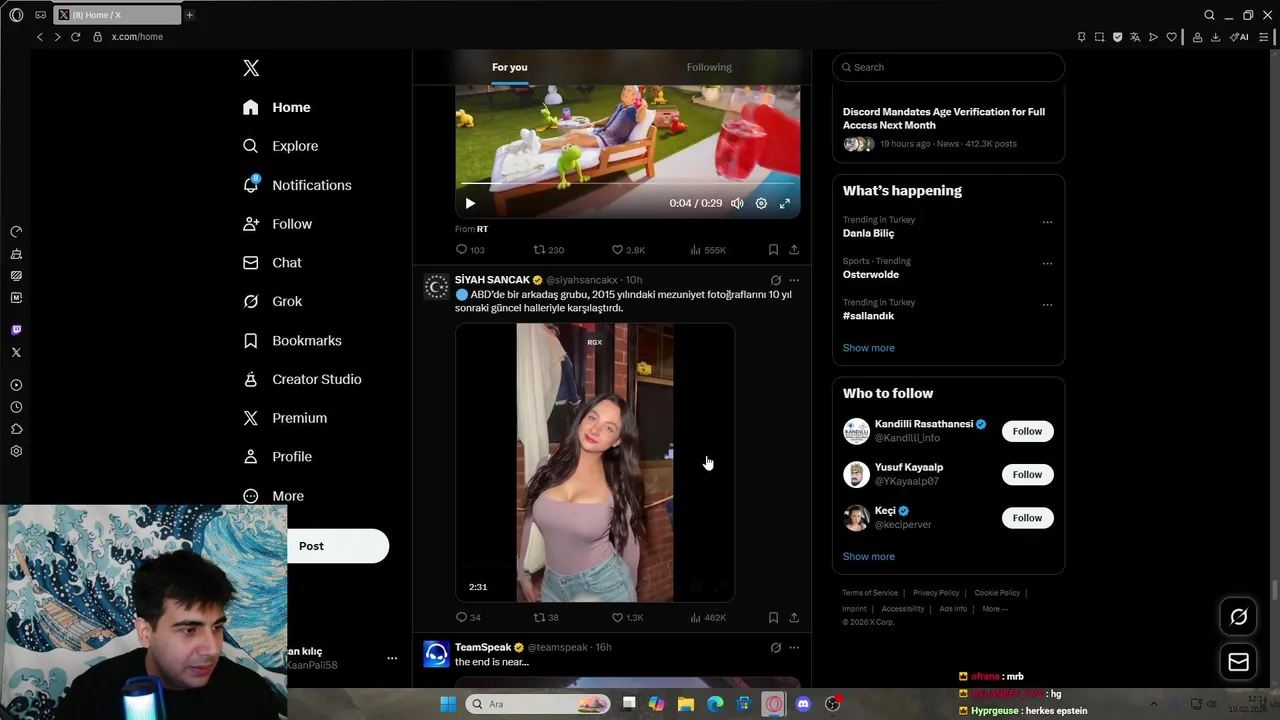This screenshot has width=1280, height=720.
Task: Open more options for Danla Bilic trend
Action: pos(1047,222)
